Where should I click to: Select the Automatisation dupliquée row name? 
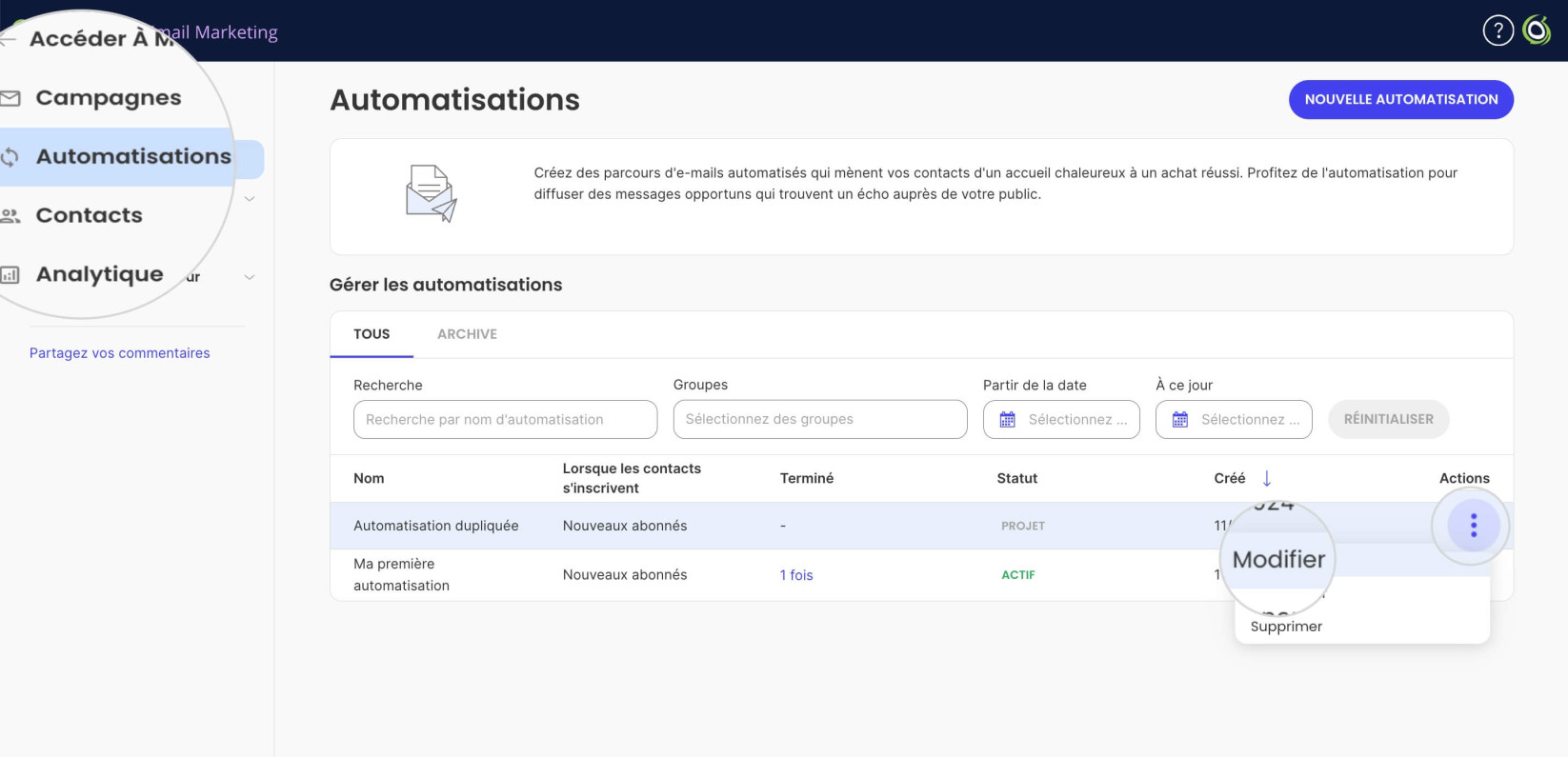click(436, 526)
